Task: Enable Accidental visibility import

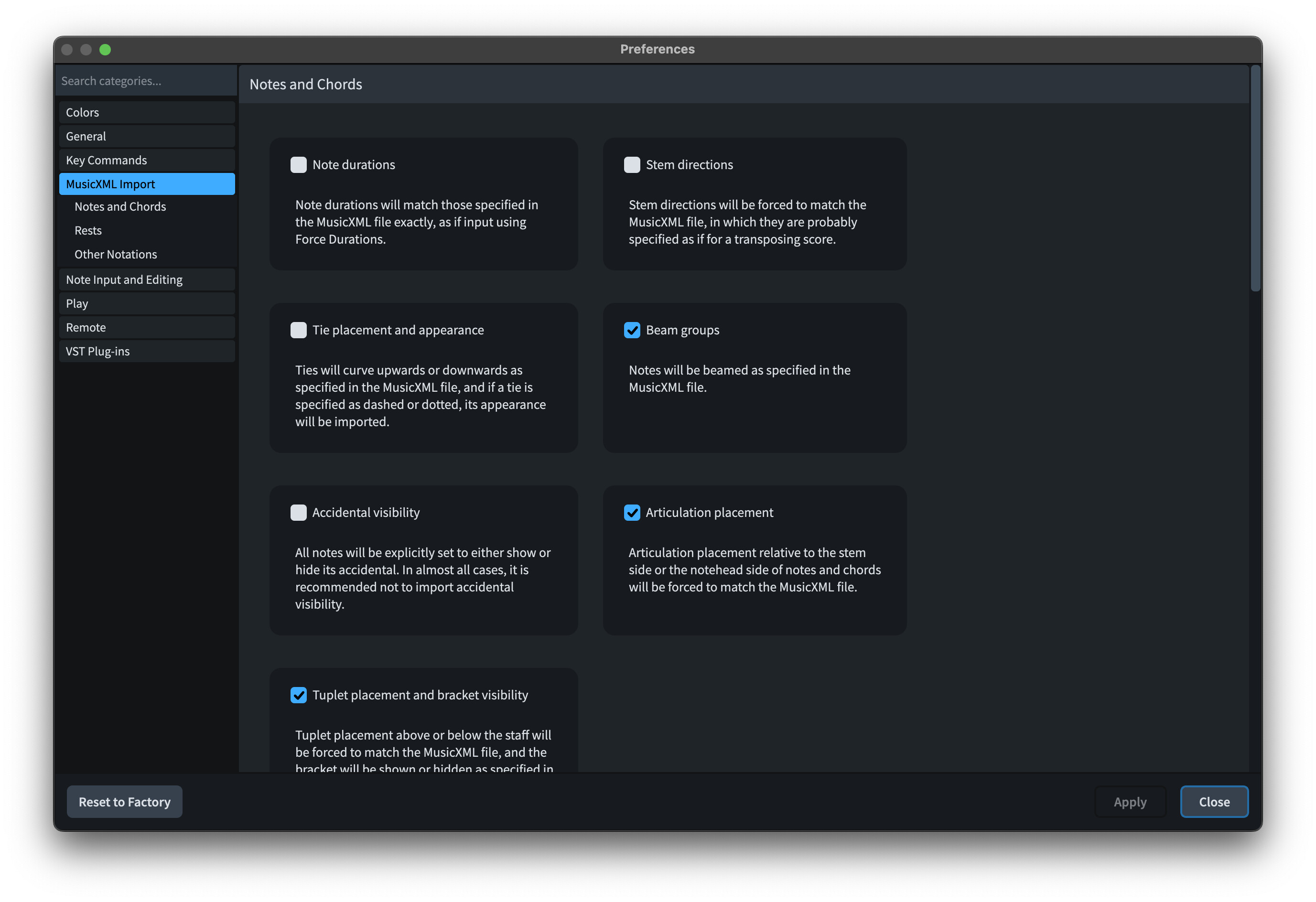Action: click(299, 513)
